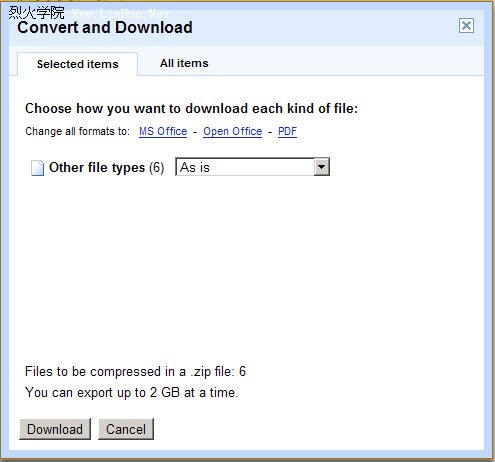This screenshot has width=495, height=462.
Task: Change all formats to PDF
Action: pyautogui.click(x=287, y=131)
